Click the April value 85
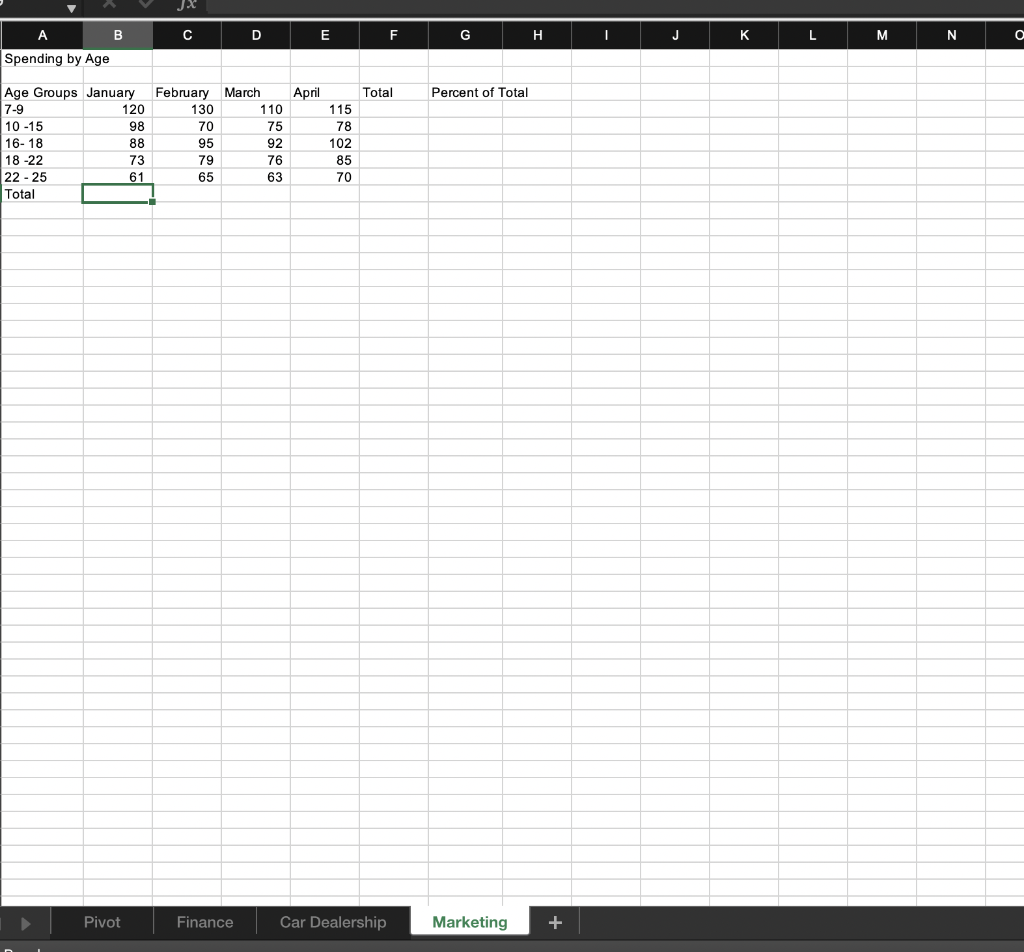Screen dimensions: 1024x952 (x=325, y=161)
